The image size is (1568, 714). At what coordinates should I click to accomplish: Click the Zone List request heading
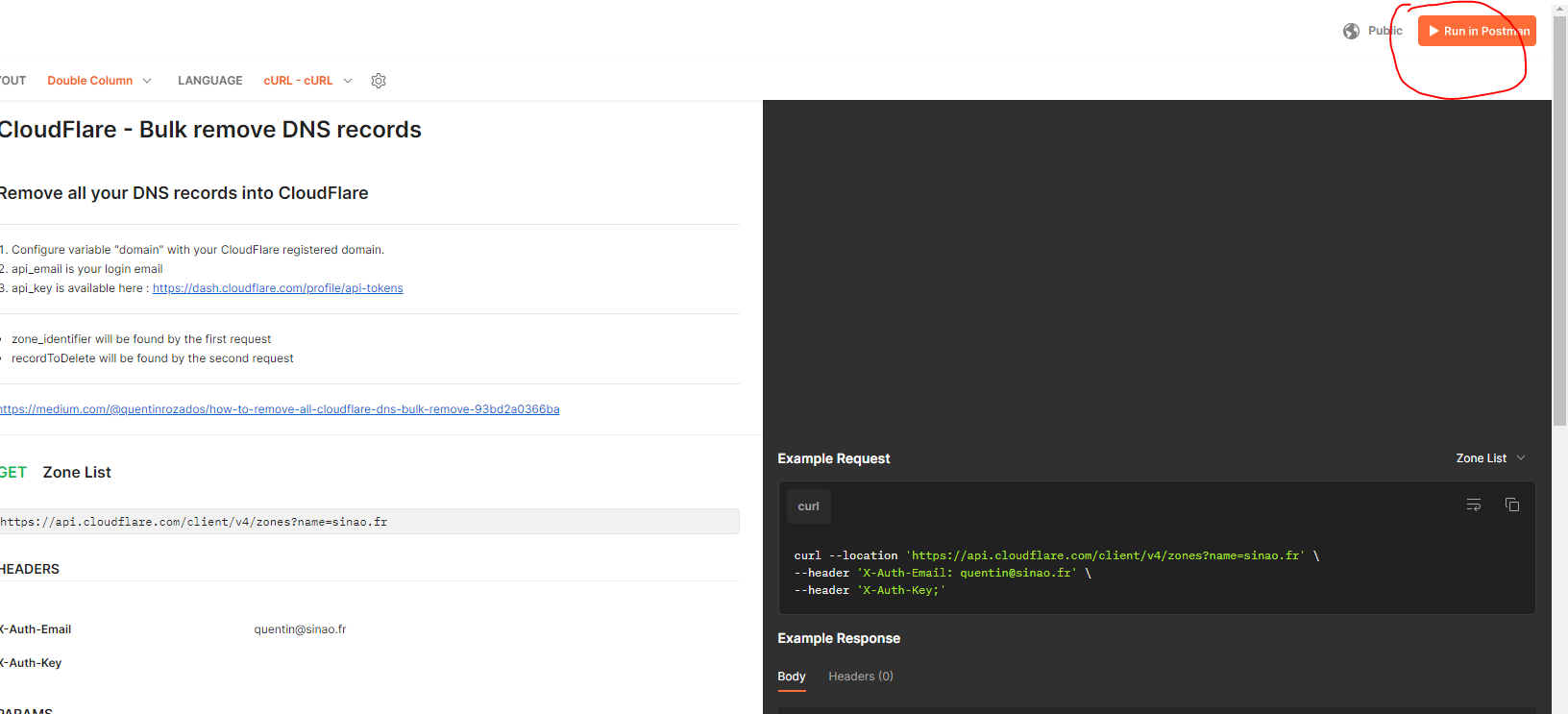coord(77,473)
